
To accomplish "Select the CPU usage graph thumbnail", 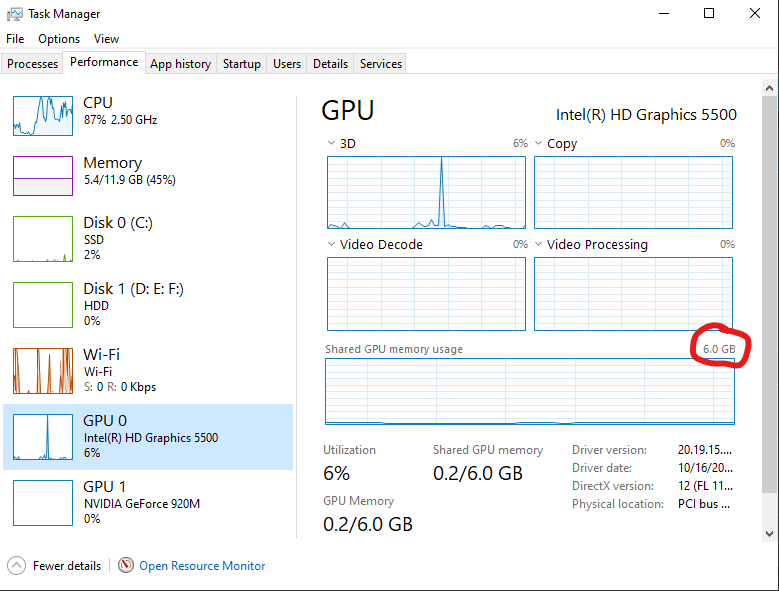I will click(43, 116).
